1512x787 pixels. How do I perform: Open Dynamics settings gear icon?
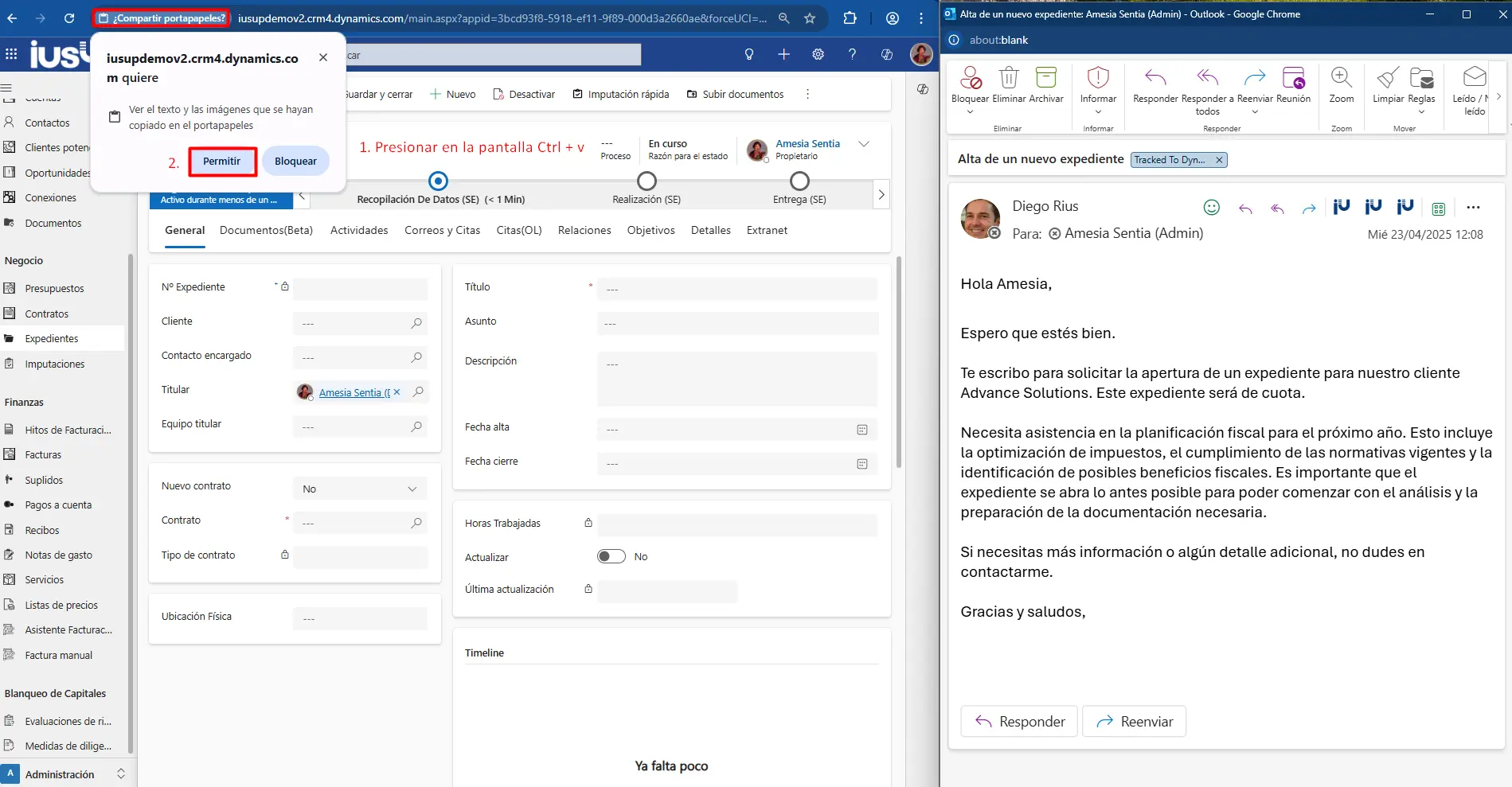[x=818, y=54]
